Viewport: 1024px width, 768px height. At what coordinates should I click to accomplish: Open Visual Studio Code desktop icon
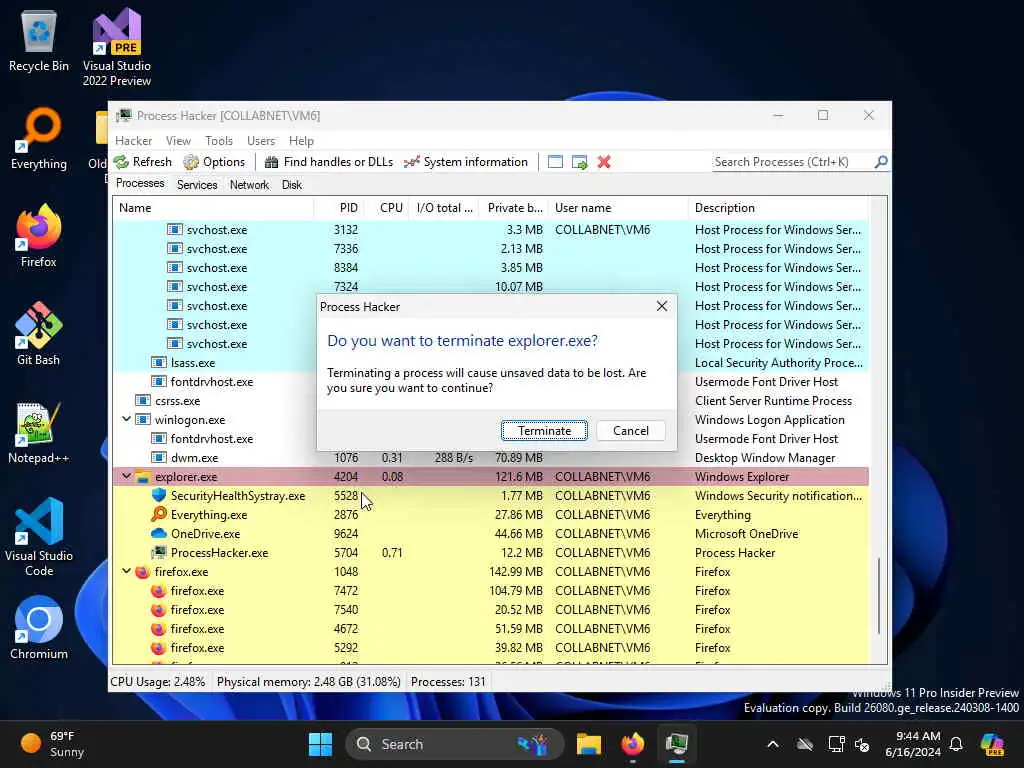tap(39, 537)
